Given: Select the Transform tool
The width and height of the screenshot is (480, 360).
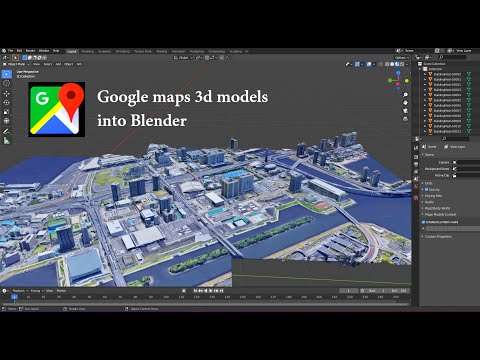Looking at the screenshot, I should tap(7, 121).
